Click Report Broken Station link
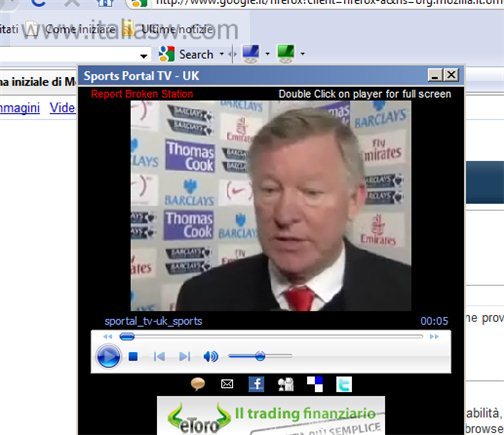 [x=142, y=94]
